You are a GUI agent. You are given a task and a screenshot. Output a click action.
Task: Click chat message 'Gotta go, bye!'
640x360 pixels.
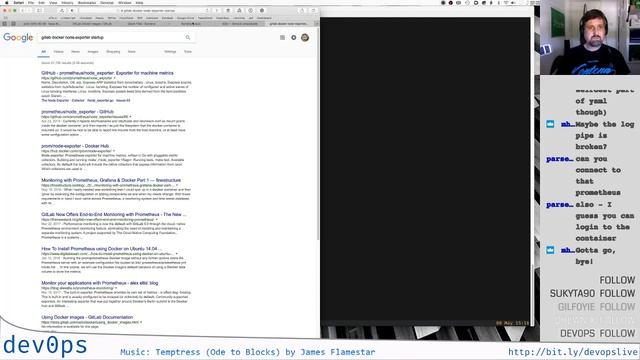[x=596, y=256]
